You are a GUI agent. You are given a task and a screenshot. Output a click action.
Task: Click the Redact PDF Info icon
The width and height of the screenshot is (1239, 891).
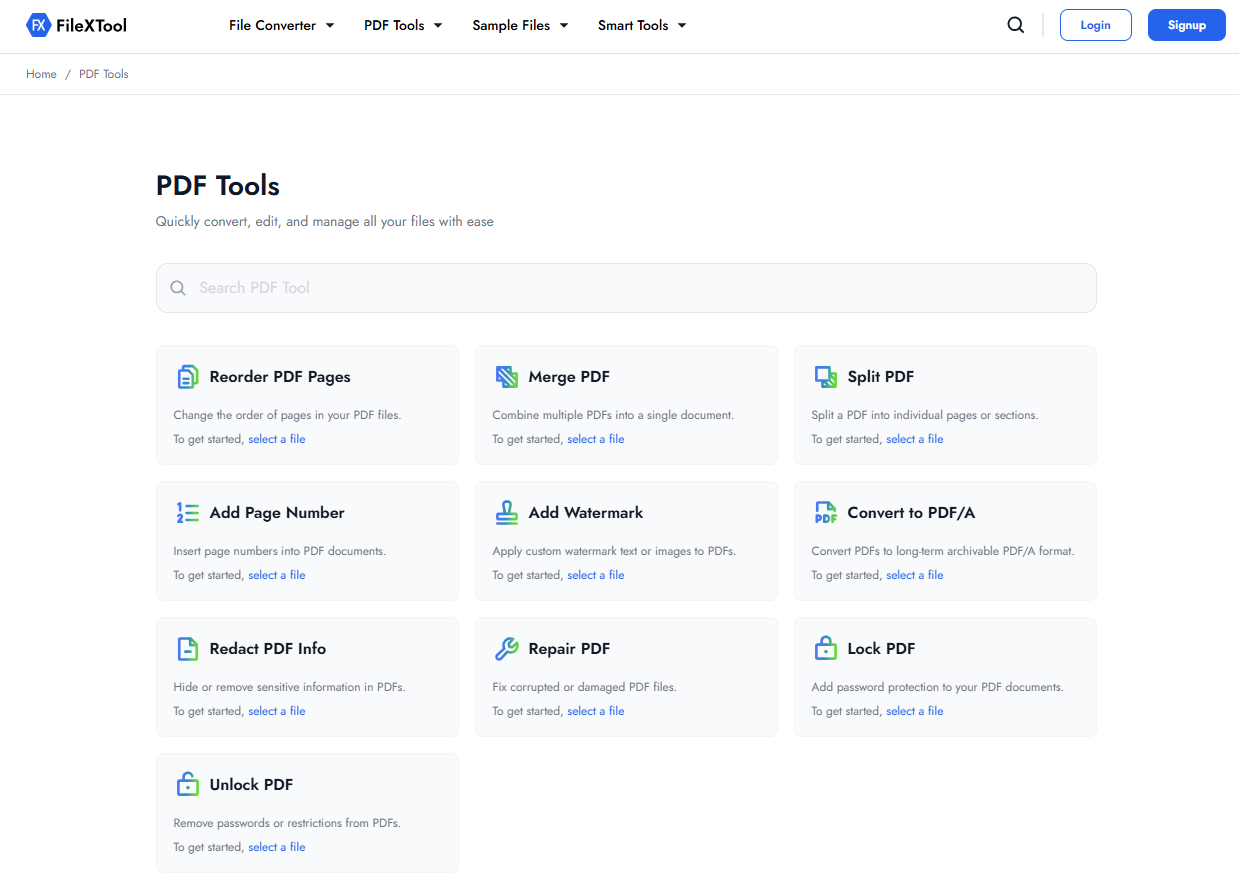pos(188,648)
